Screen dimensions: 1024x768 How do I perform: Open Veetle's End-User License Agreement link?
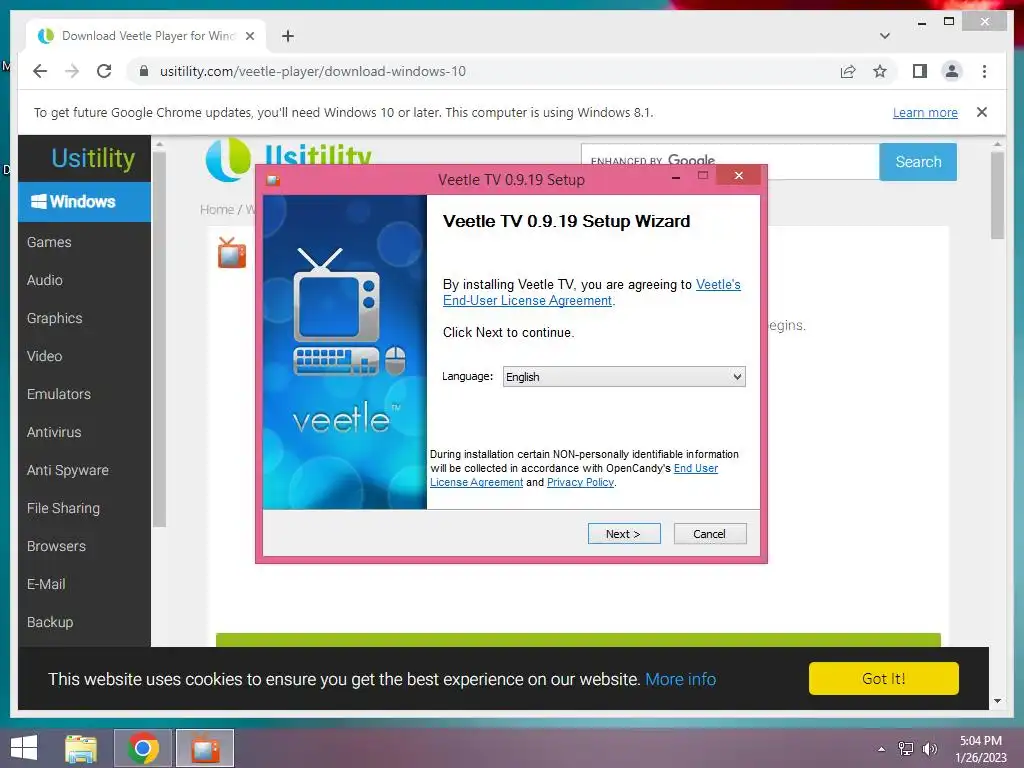tap(592, 293)
